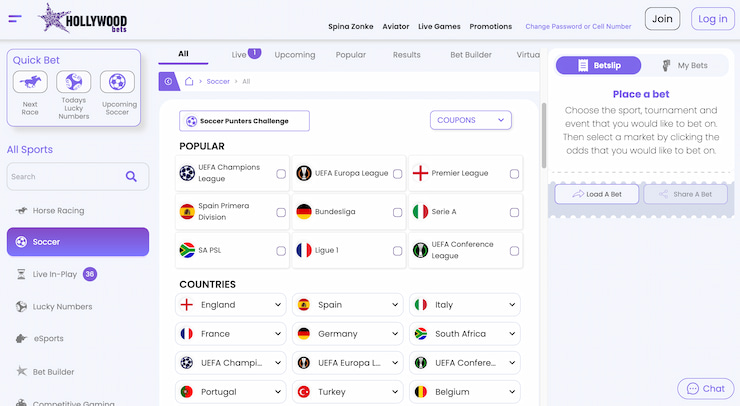Open the Spina Zonke menu item
Screen dimensions: 740x406
(351, 26)
